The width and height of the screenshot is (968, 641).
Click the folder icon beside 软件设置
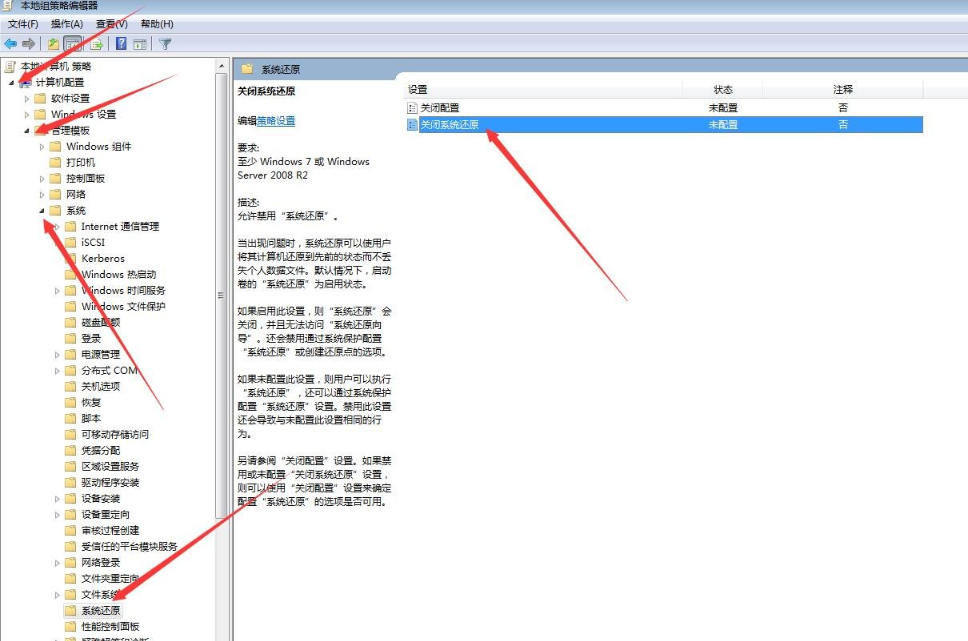[x=41, y=98]
